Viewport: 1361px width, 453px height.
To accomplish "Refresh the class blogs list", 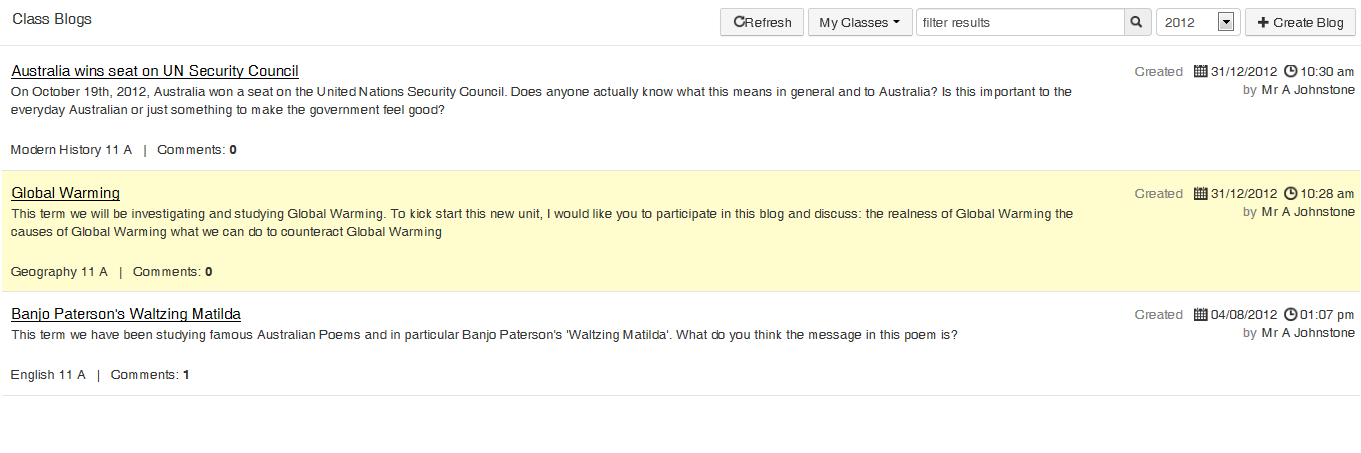I will (x=762, y=22).
